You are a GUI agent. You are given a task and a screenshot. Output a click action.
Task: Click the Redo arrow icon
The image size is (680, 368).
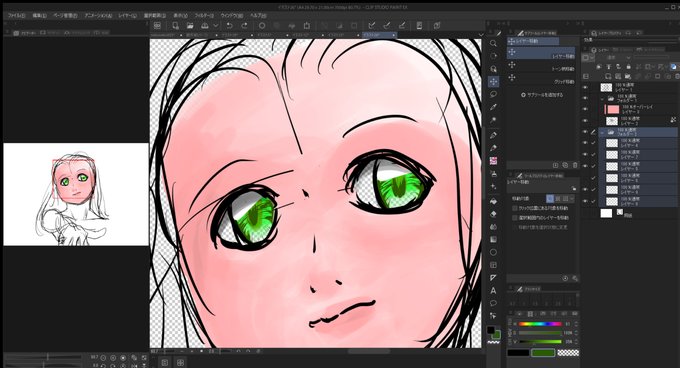pos(244,26)
